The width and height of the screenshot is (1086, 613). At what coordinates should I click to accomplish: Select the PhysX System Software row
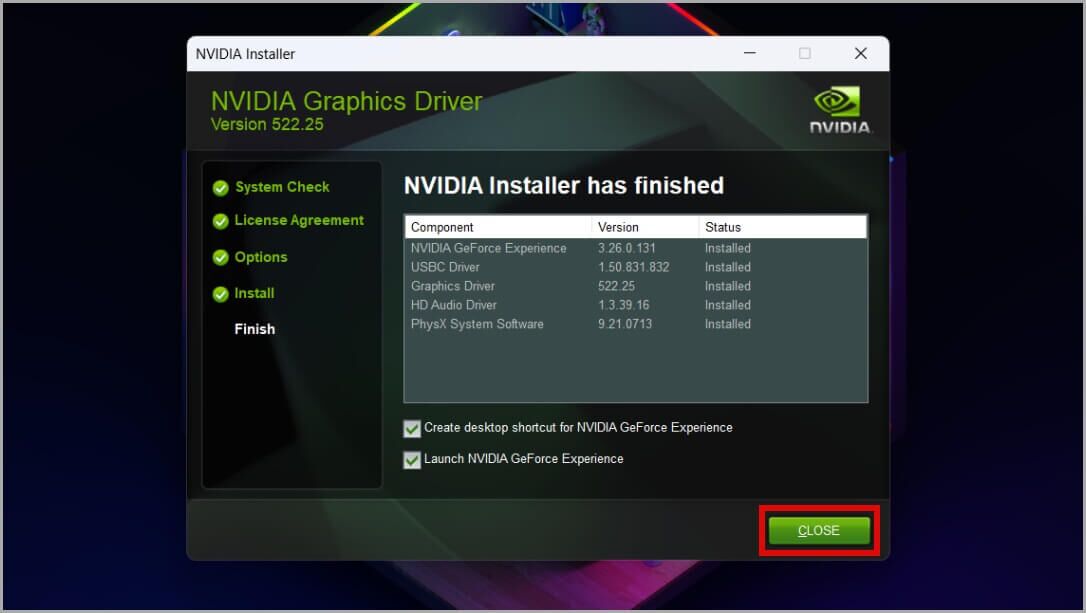tap(635, 324)
